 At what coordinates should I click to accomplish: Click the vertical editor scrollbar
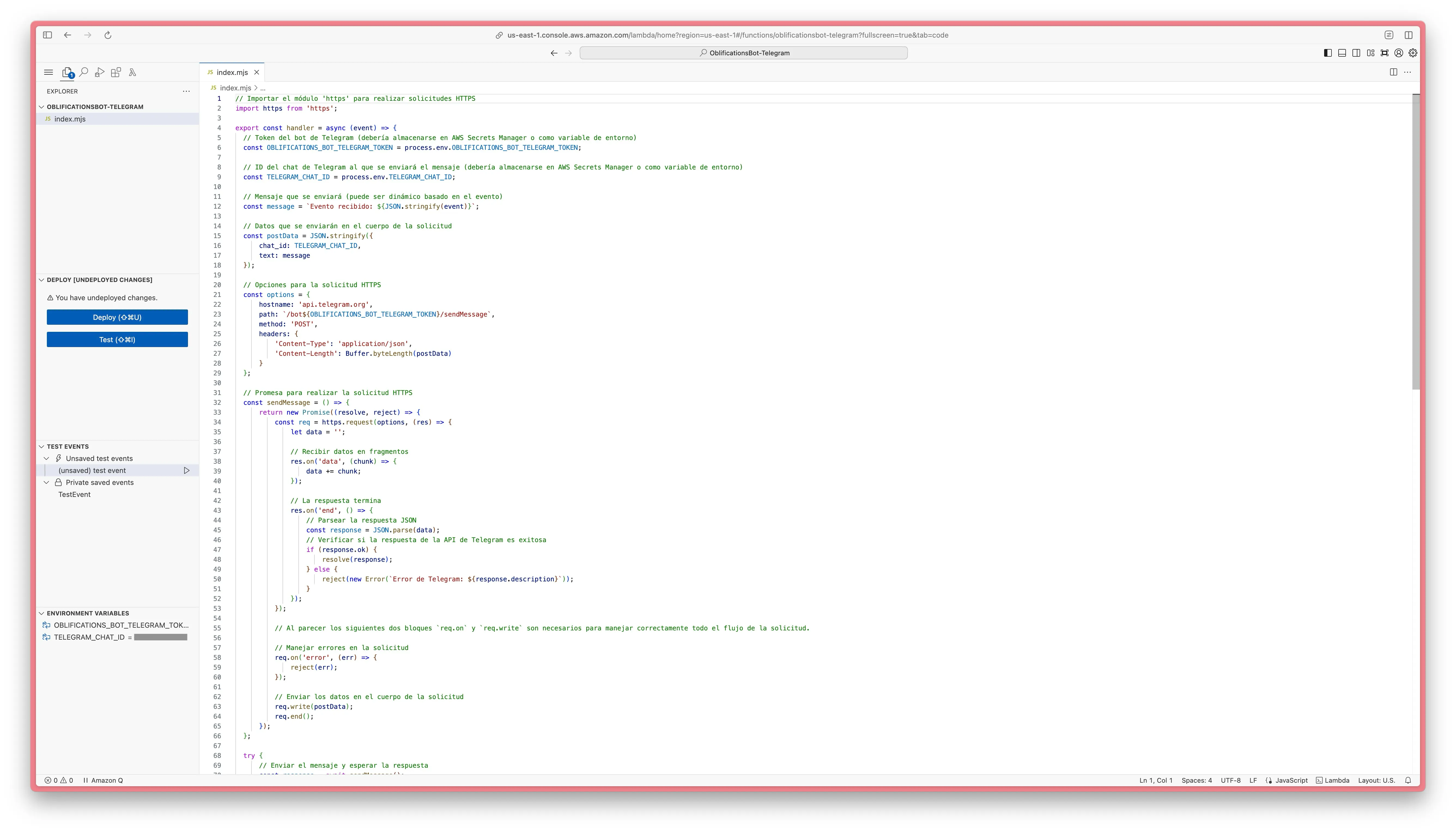[x=1415, y=242]
